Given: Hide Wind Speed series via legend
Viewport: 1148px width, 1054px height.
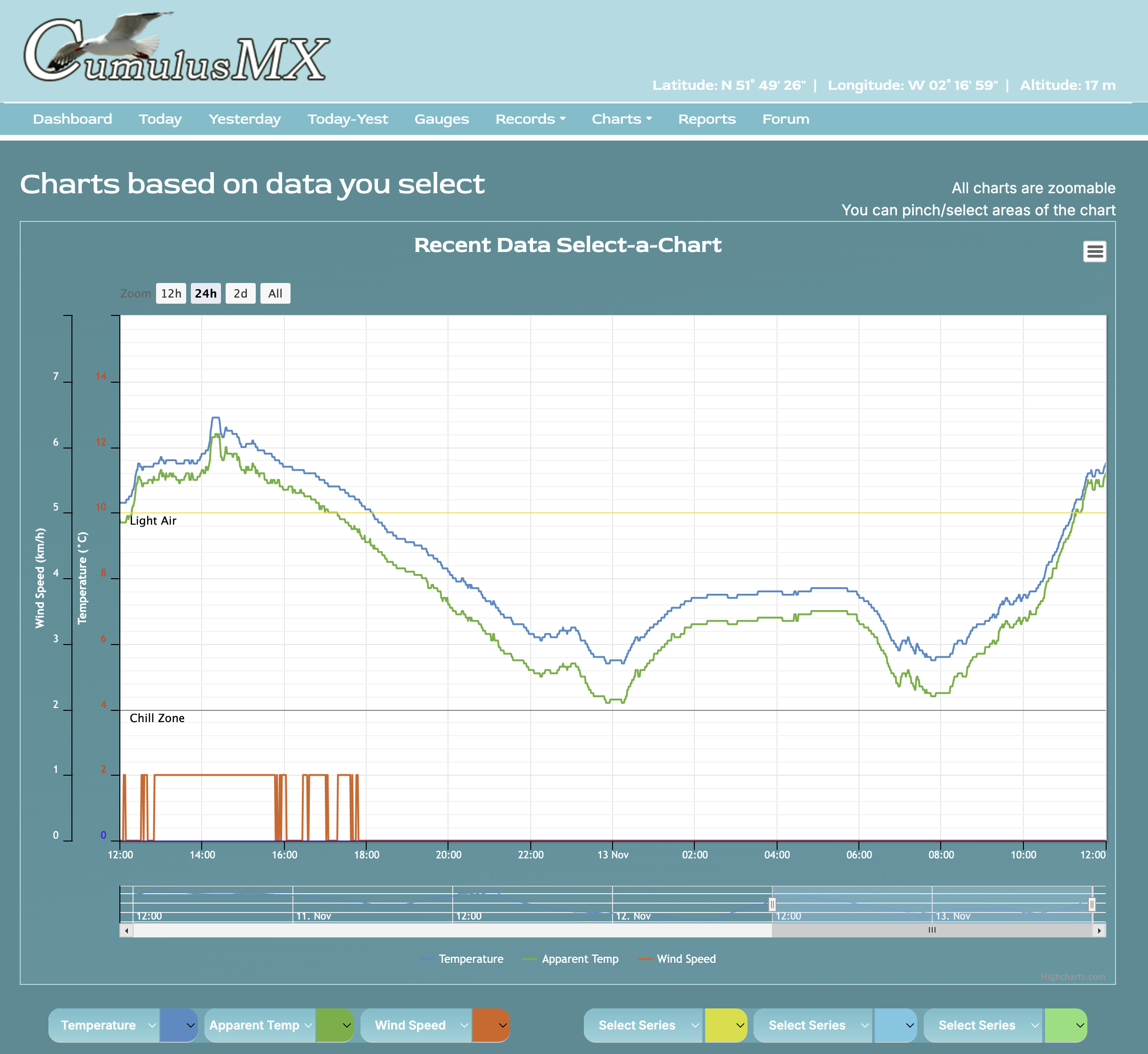Looking at the screenshot, I should [x=685, y=959].
